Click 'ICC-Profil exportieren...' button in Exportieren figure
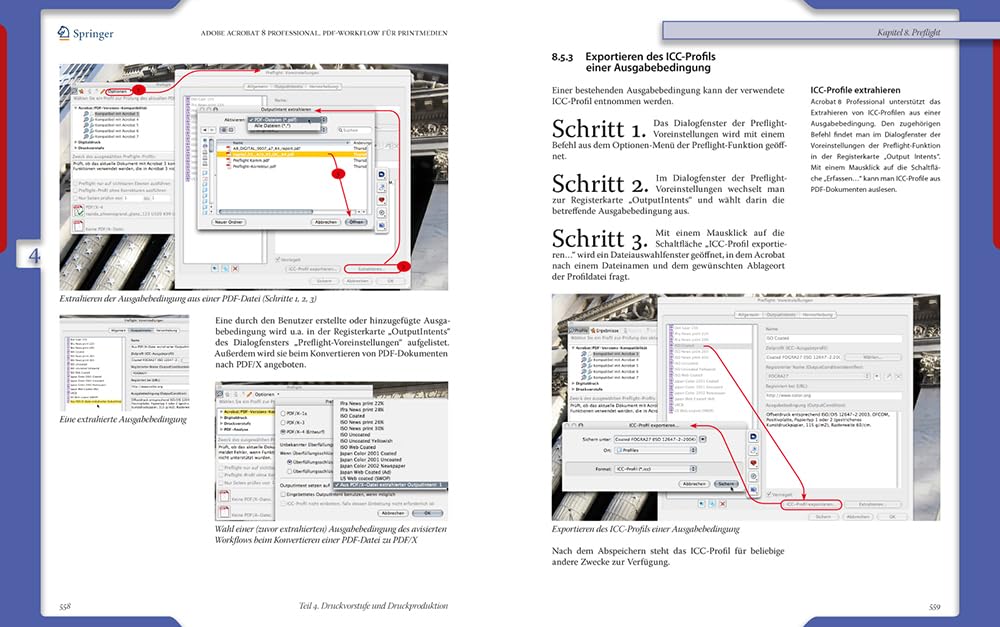The height and width of the screenshot is (627, 1000). (x=811, y=505)
